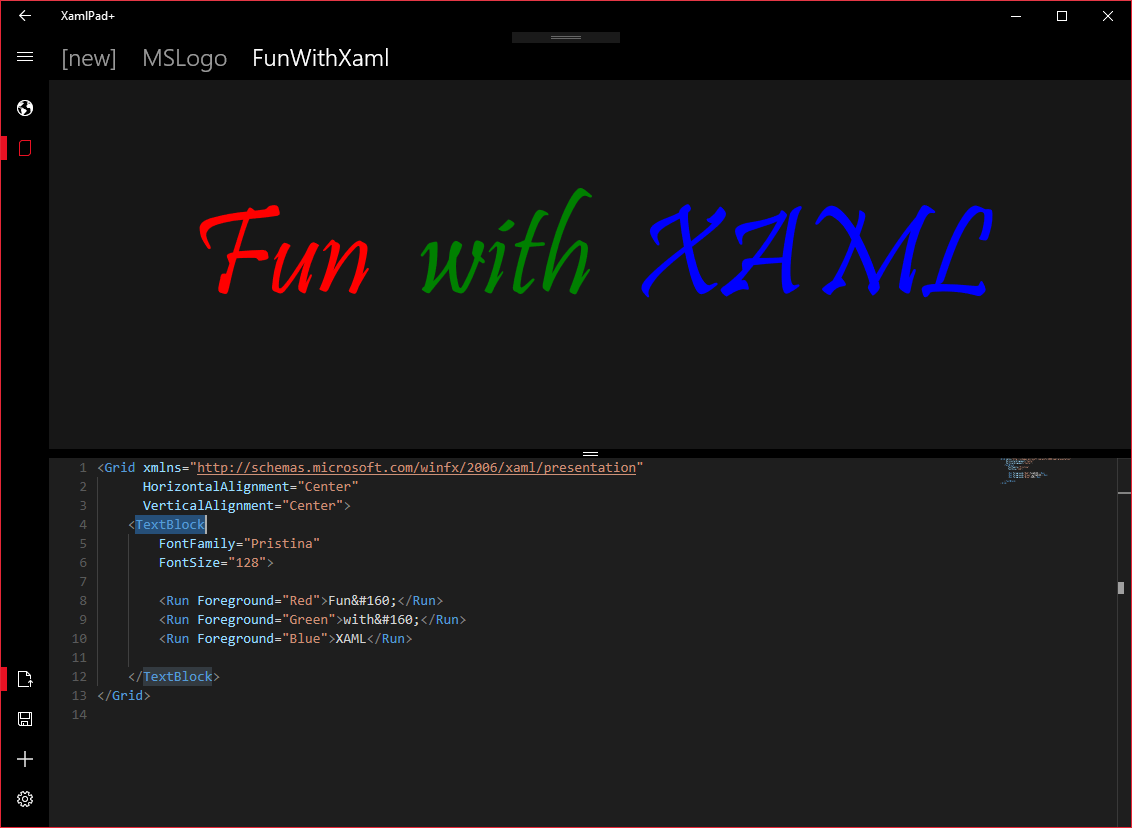Screen dimensions: 1132x828
Task: Open the schemas.microsoft.com hyperlink
Action: coord(418,467)
